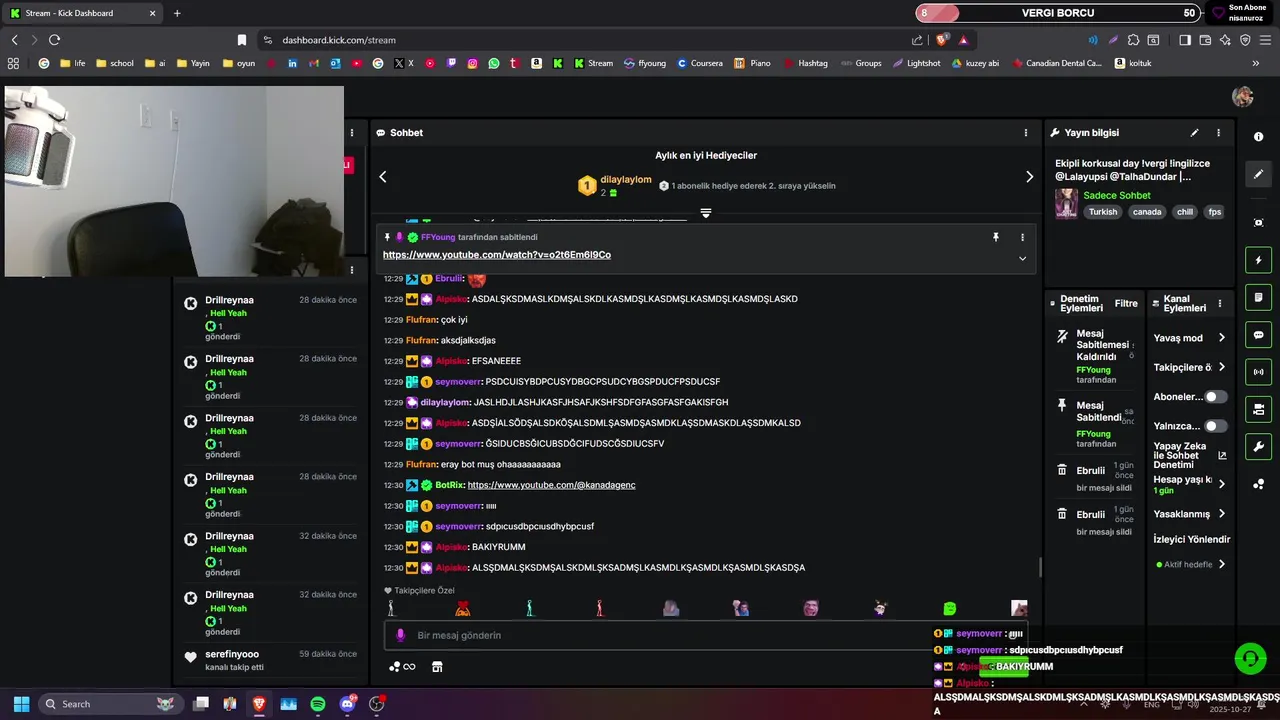Viewport: 1280px width, 720px height.
Task: Click the chill tag
Action: tap(1184, 212)
